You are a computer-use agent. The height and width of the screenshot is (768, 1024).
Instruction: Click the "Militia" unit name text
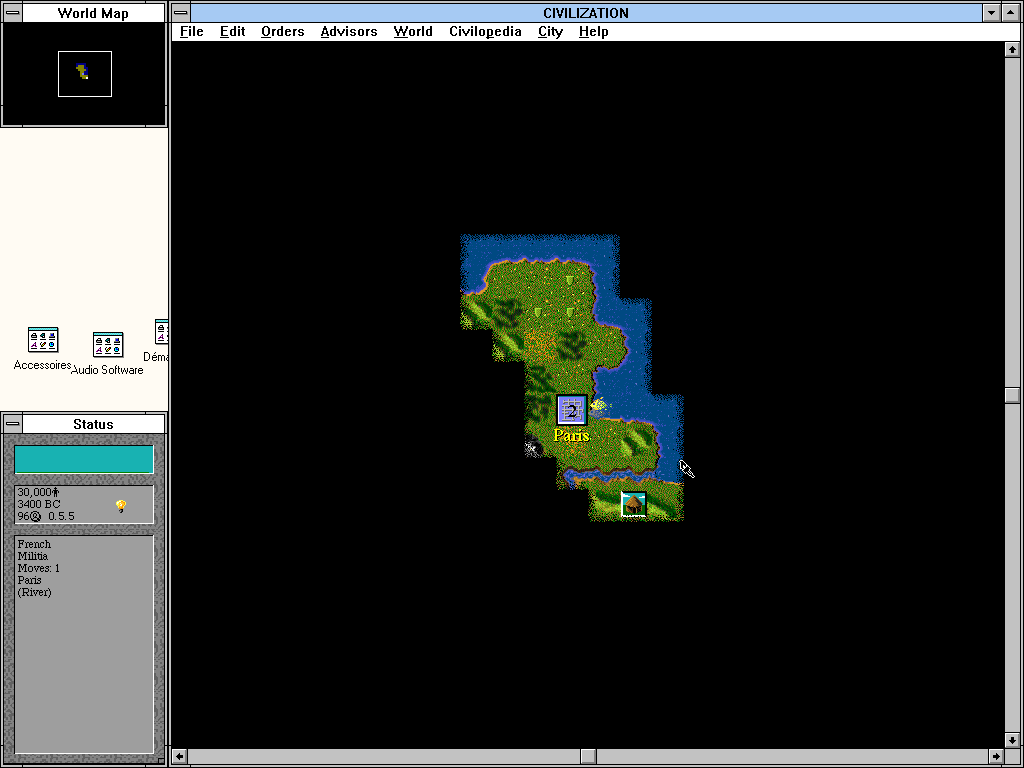click(33, 556)
